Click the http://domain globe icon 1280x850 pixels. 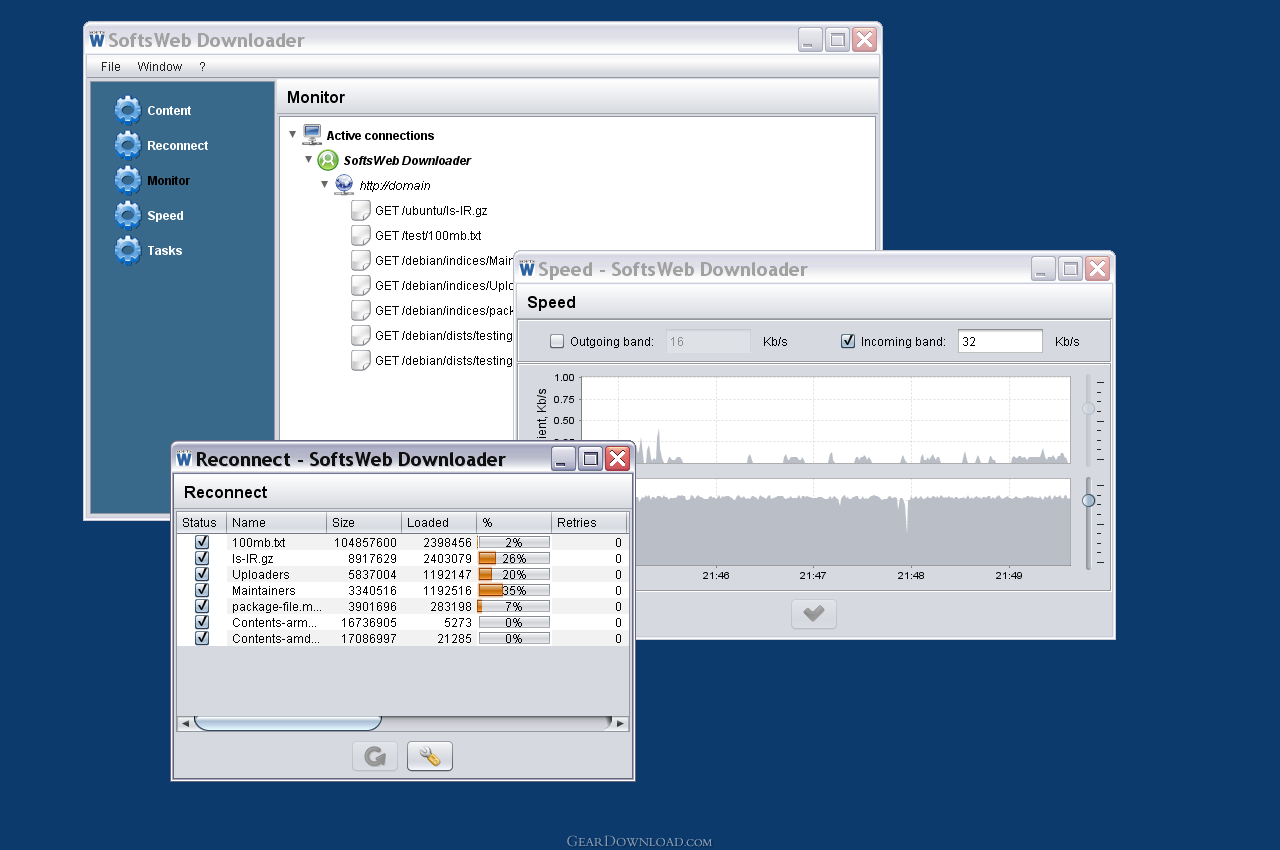coord(344,185)
